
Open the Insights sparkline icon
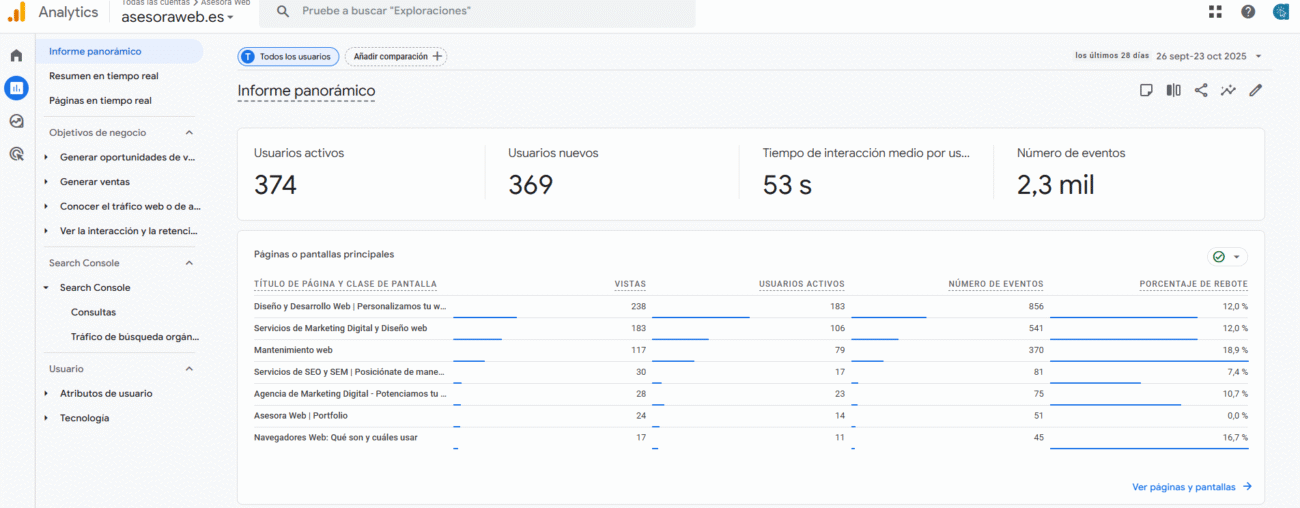pyautogui.click(x=1229, y=90)
